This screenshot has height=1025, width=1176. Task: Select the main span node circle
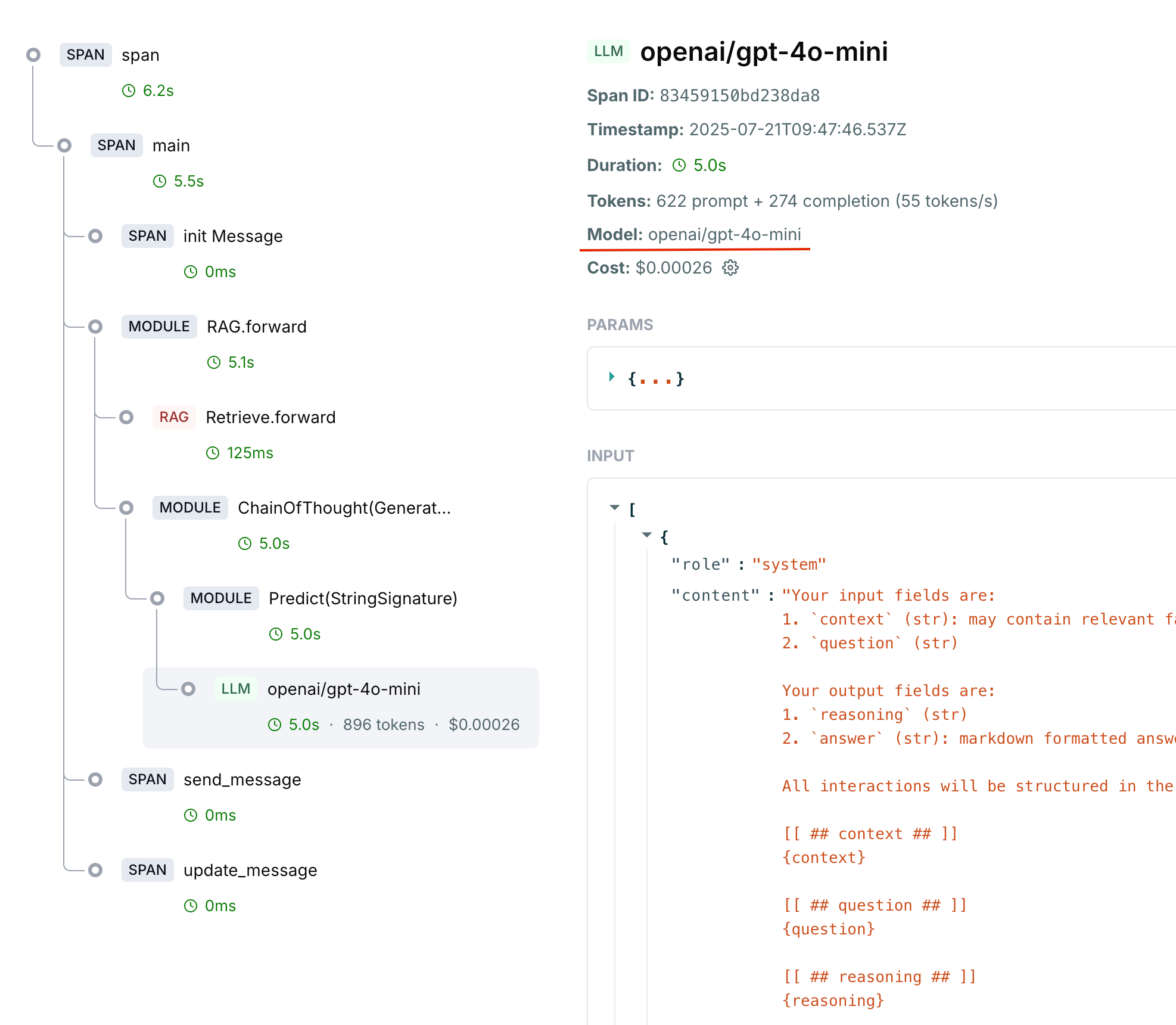tap(64, 145)
